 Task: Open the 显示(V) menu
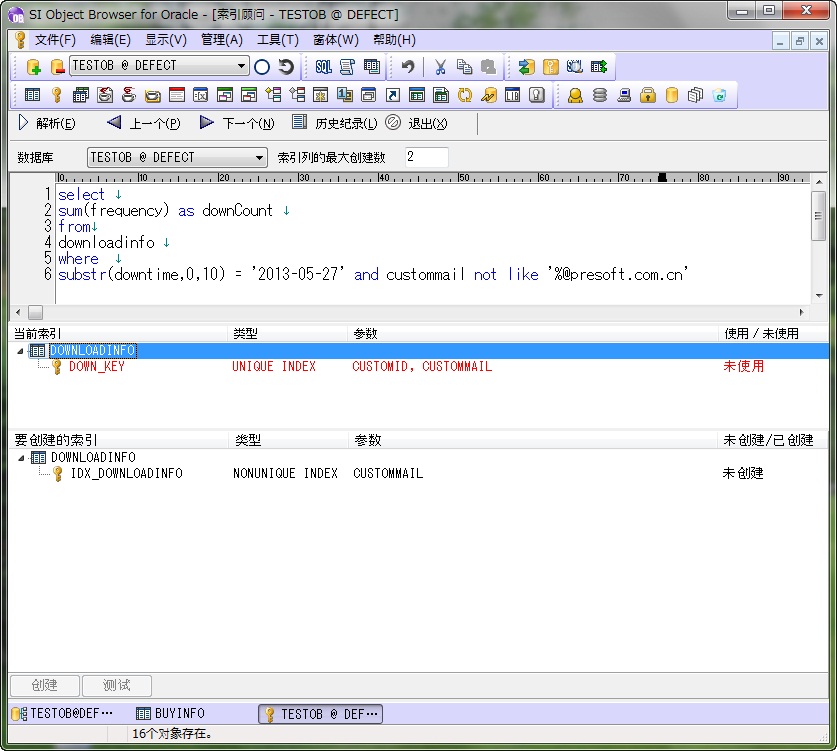click(166, 39)
